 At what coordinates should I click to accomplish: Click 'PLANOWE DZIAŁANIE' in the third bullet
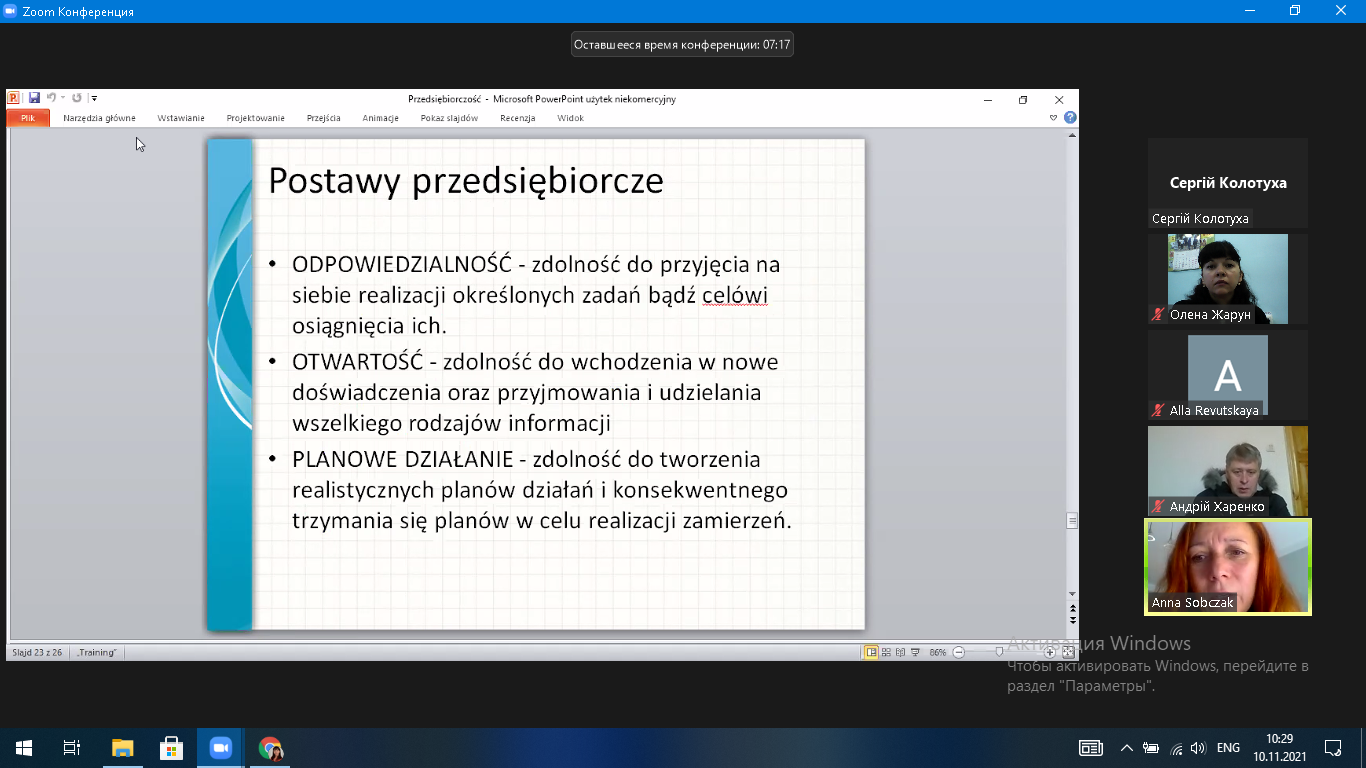click(x=403, y=460)
